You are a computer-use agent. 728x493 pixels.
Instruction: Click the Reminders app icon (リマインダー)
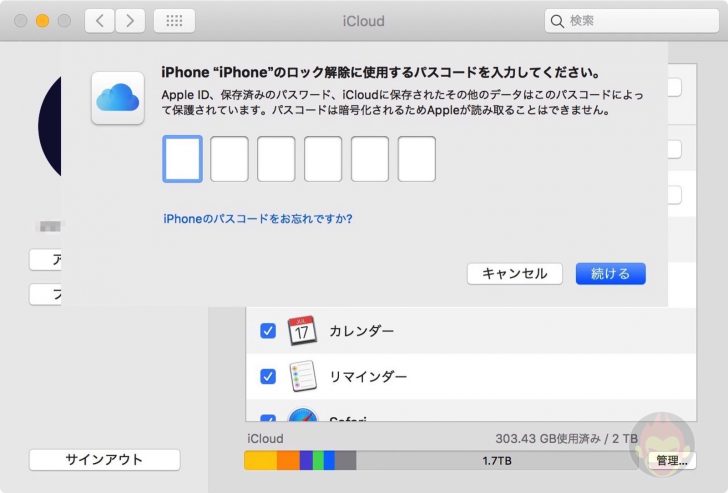302,377
